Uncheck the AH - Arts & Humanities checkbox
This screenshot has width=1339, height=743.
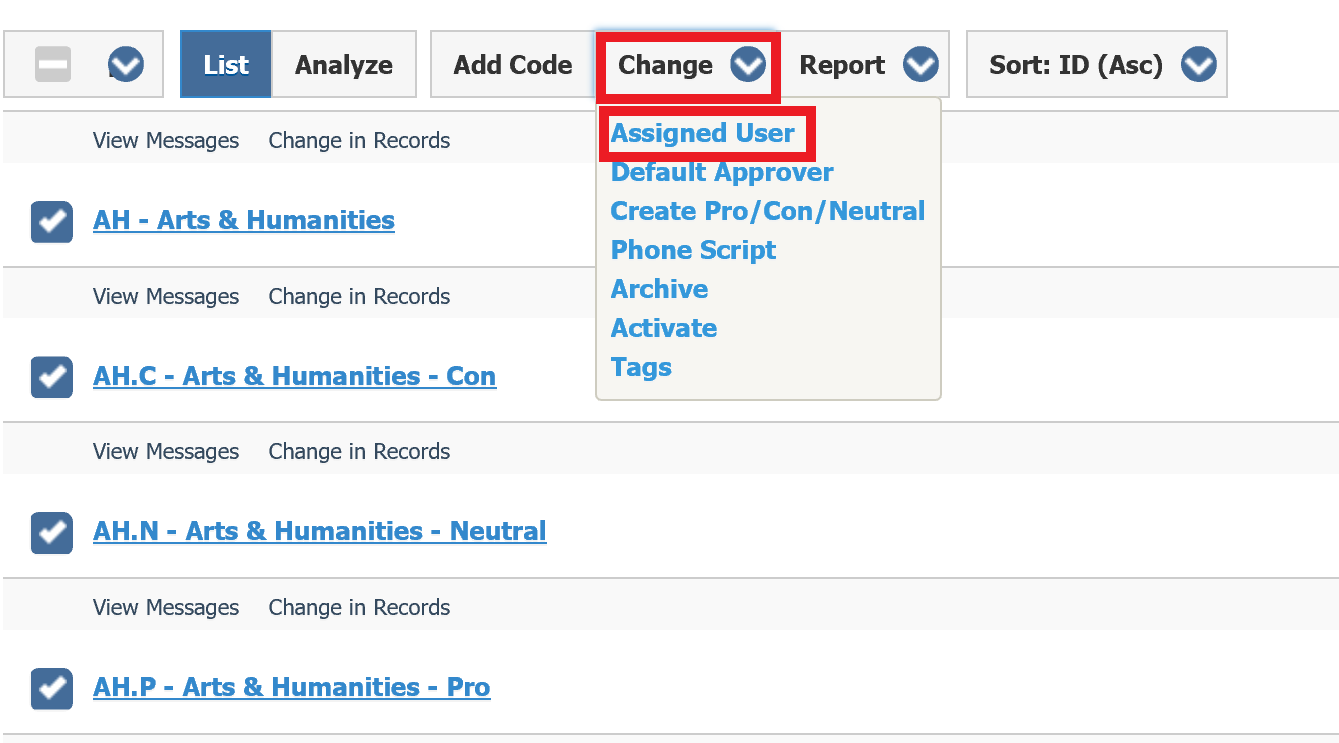[52, 221]
